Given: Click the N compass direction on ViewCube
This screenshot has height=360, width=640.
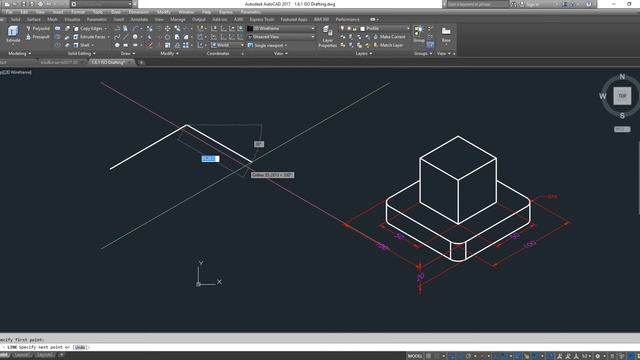Looking at the screenshot, I should 622,76.
